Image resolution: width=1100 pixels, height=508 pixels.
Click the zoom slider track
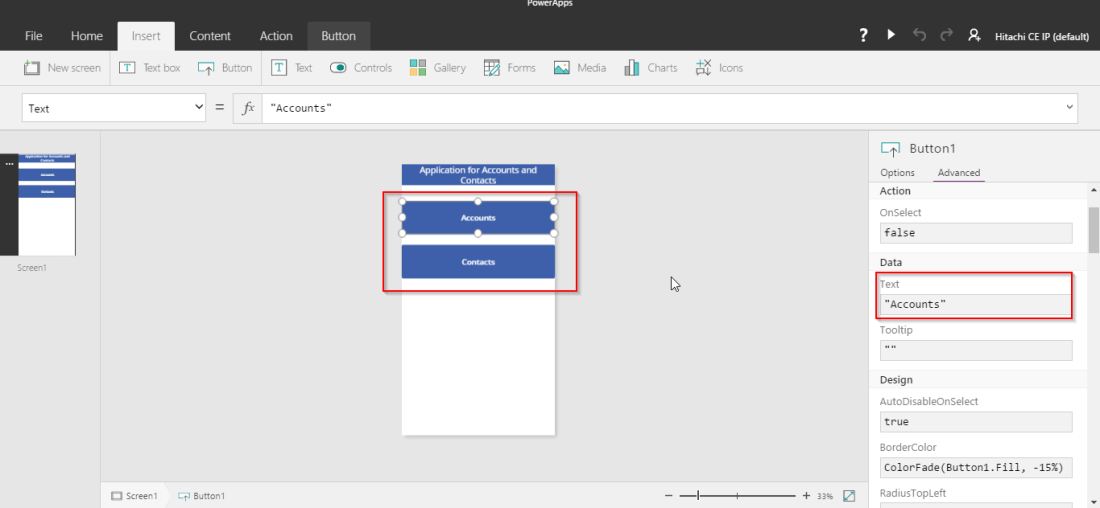click(740, 496)
